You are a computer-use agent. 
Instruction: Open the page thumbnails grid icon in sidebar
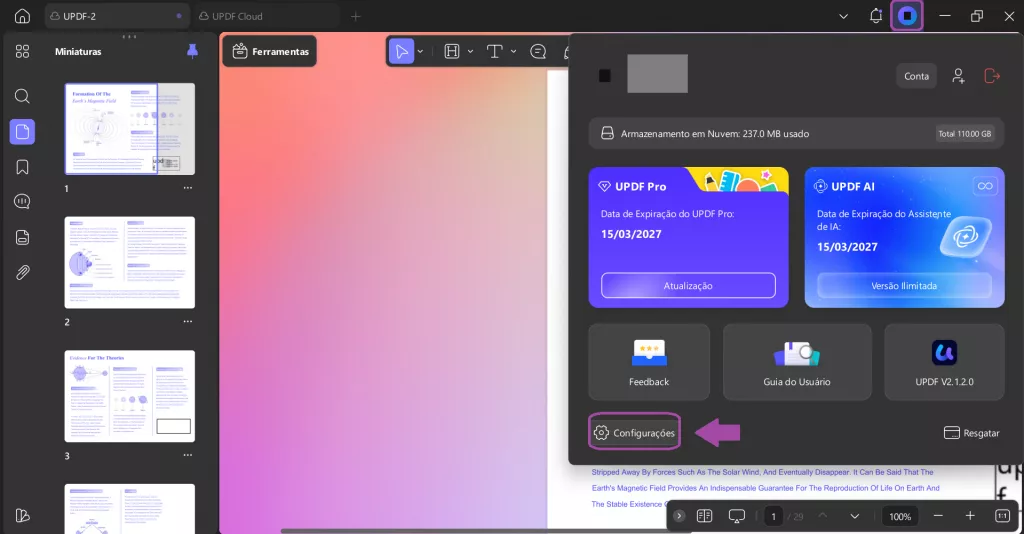(22, 52)
